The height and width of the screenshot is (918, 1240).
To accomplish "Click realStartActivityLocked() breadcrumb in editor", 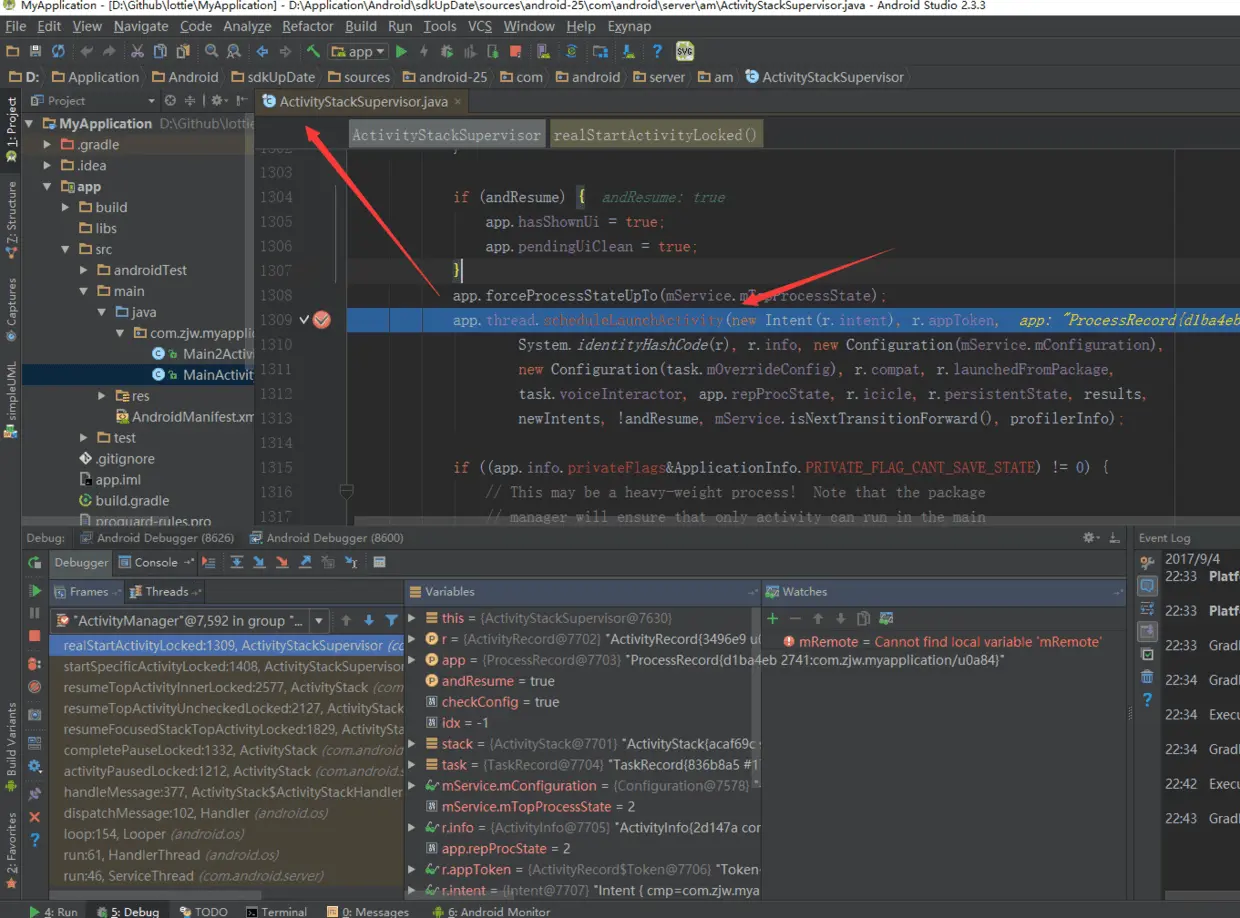I will (x=656, y=135).
